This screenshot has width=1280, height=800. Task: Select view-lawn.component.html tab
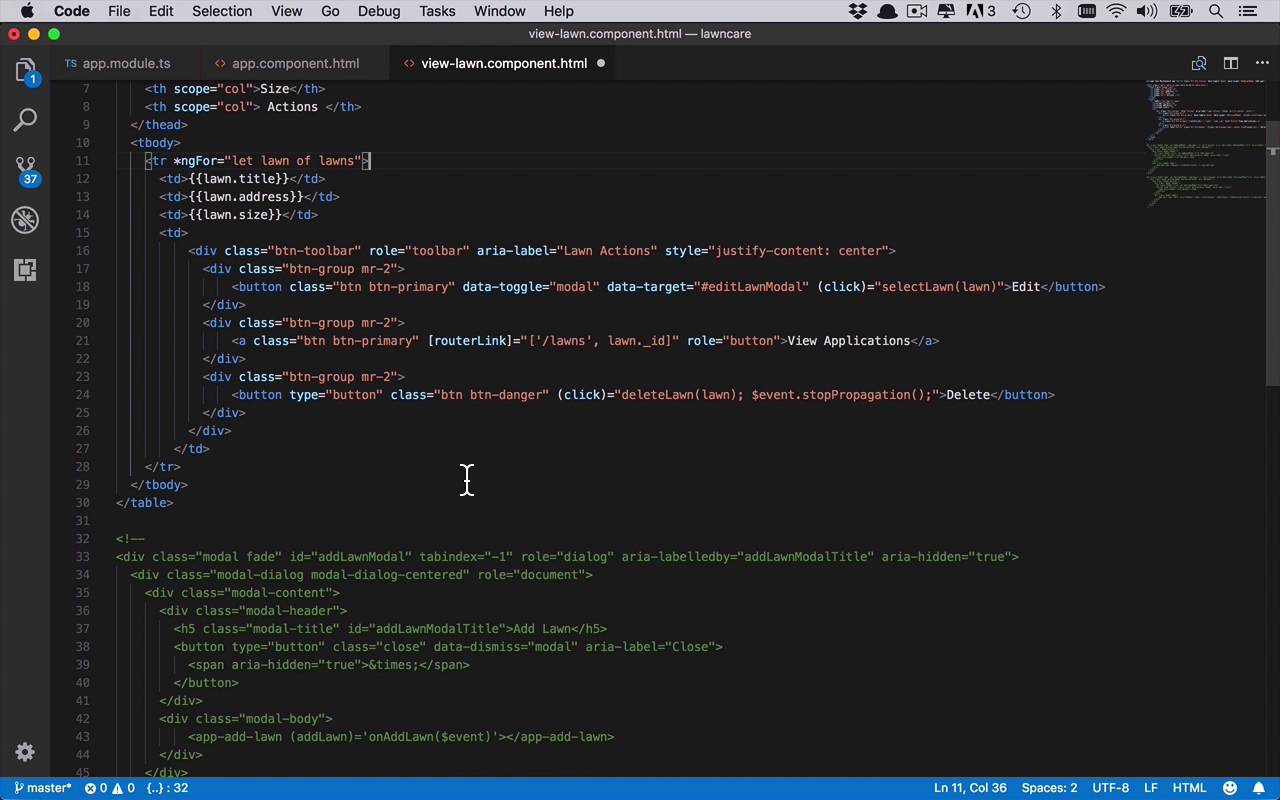(504, 63)
